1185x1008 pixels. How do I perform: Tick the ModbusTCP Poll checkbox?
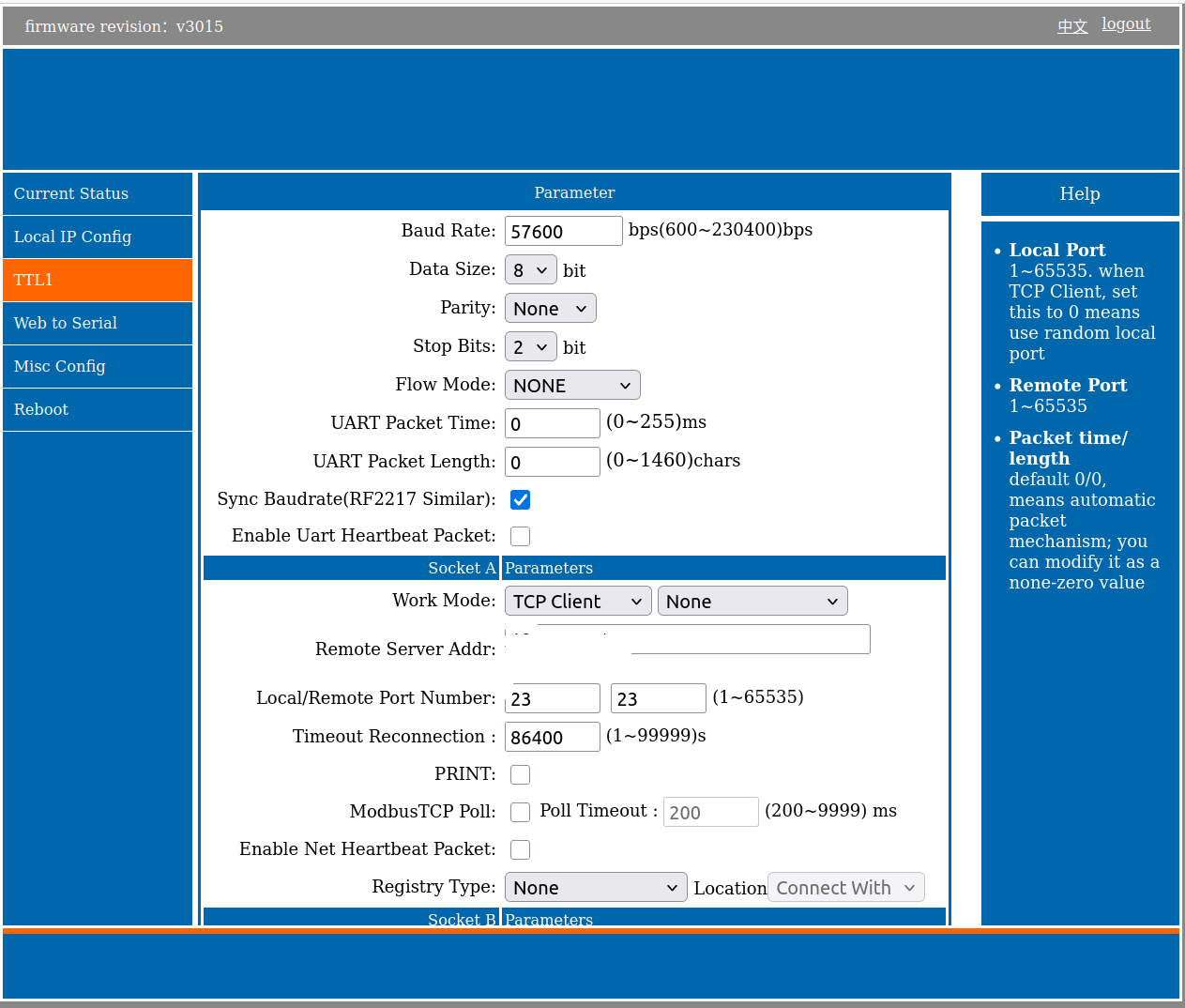520,813
